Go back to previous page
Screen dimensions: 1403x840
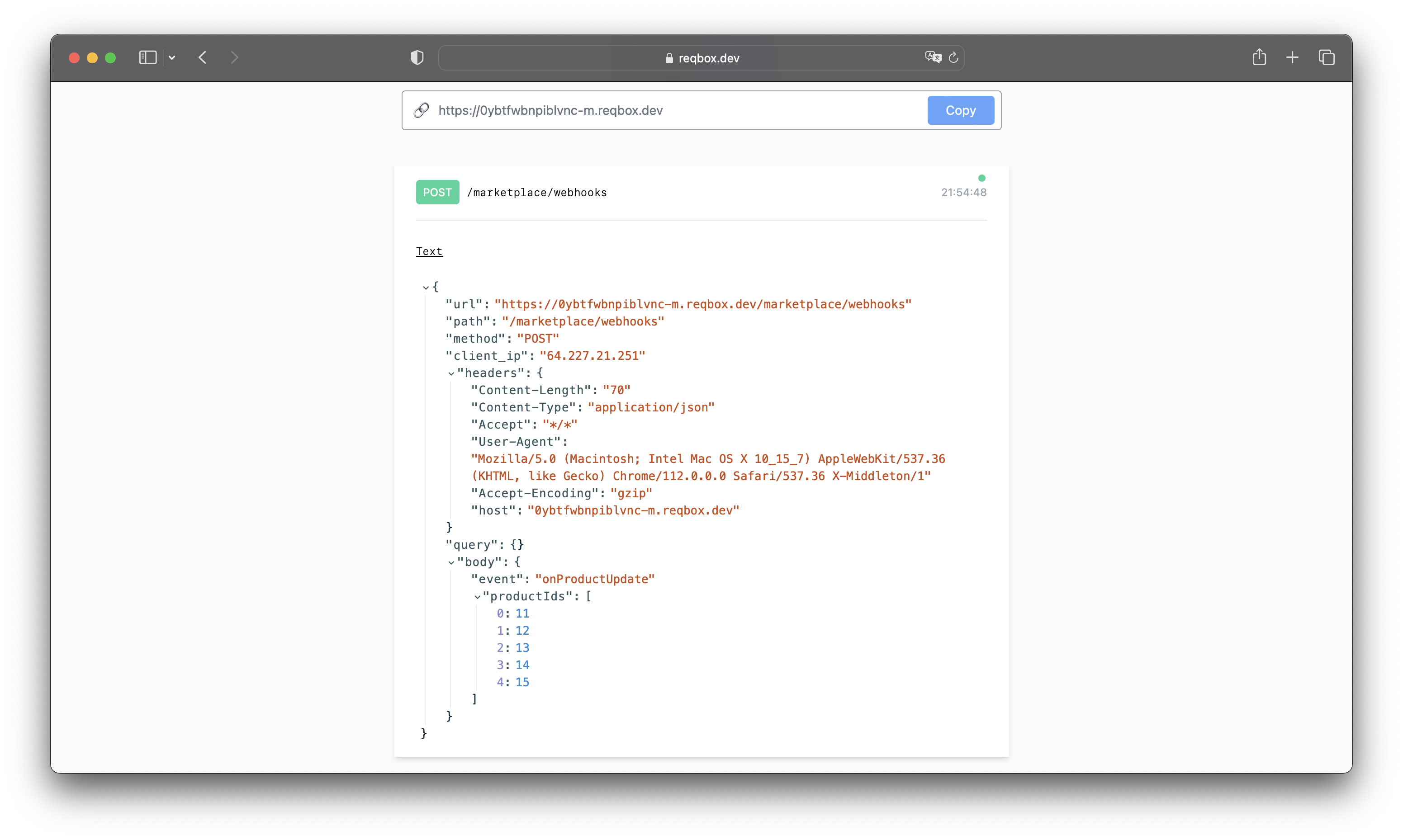pos(203,58)
